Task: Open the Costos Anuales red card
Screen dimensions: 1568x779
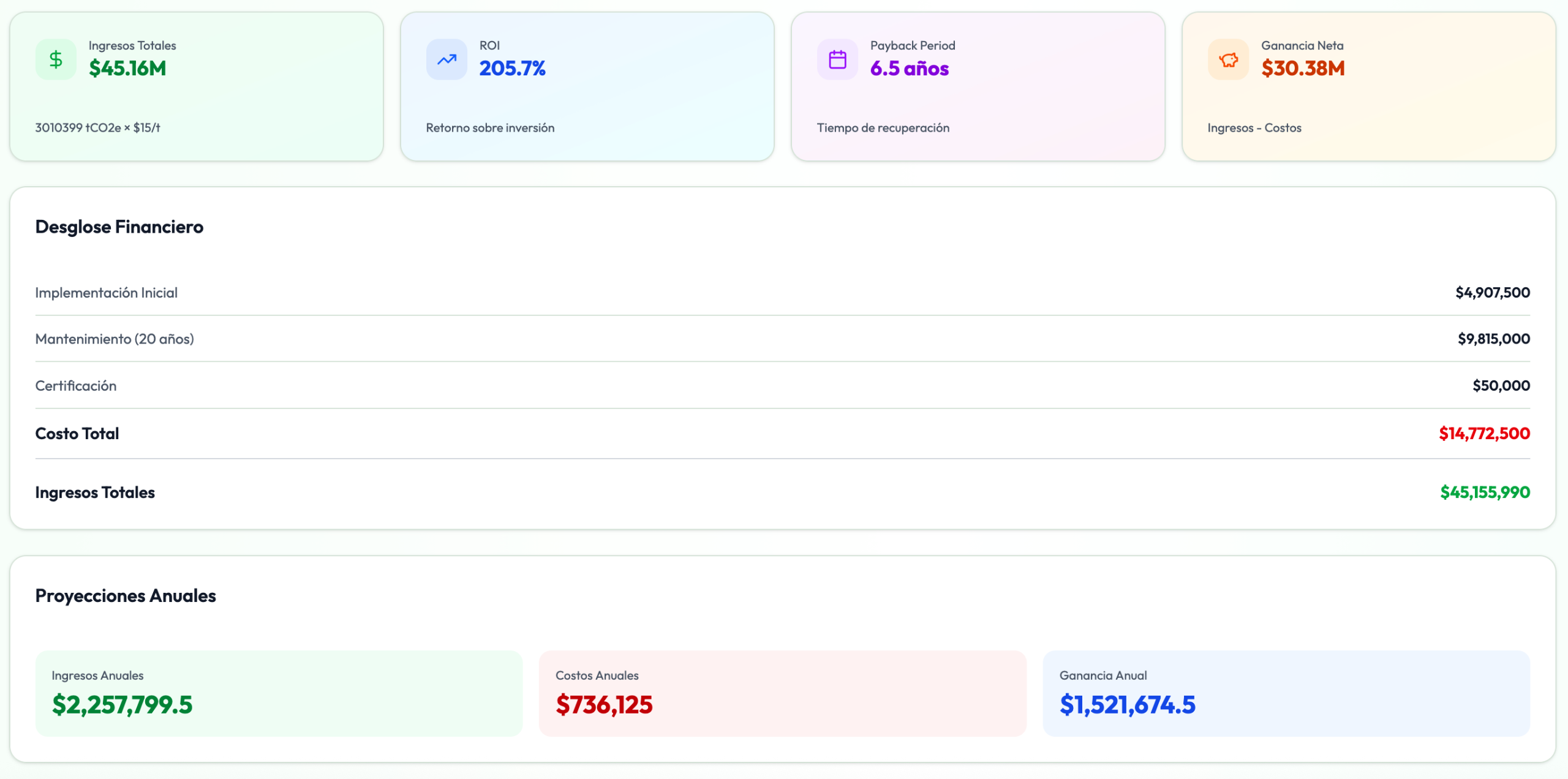Action: (782, 693)
